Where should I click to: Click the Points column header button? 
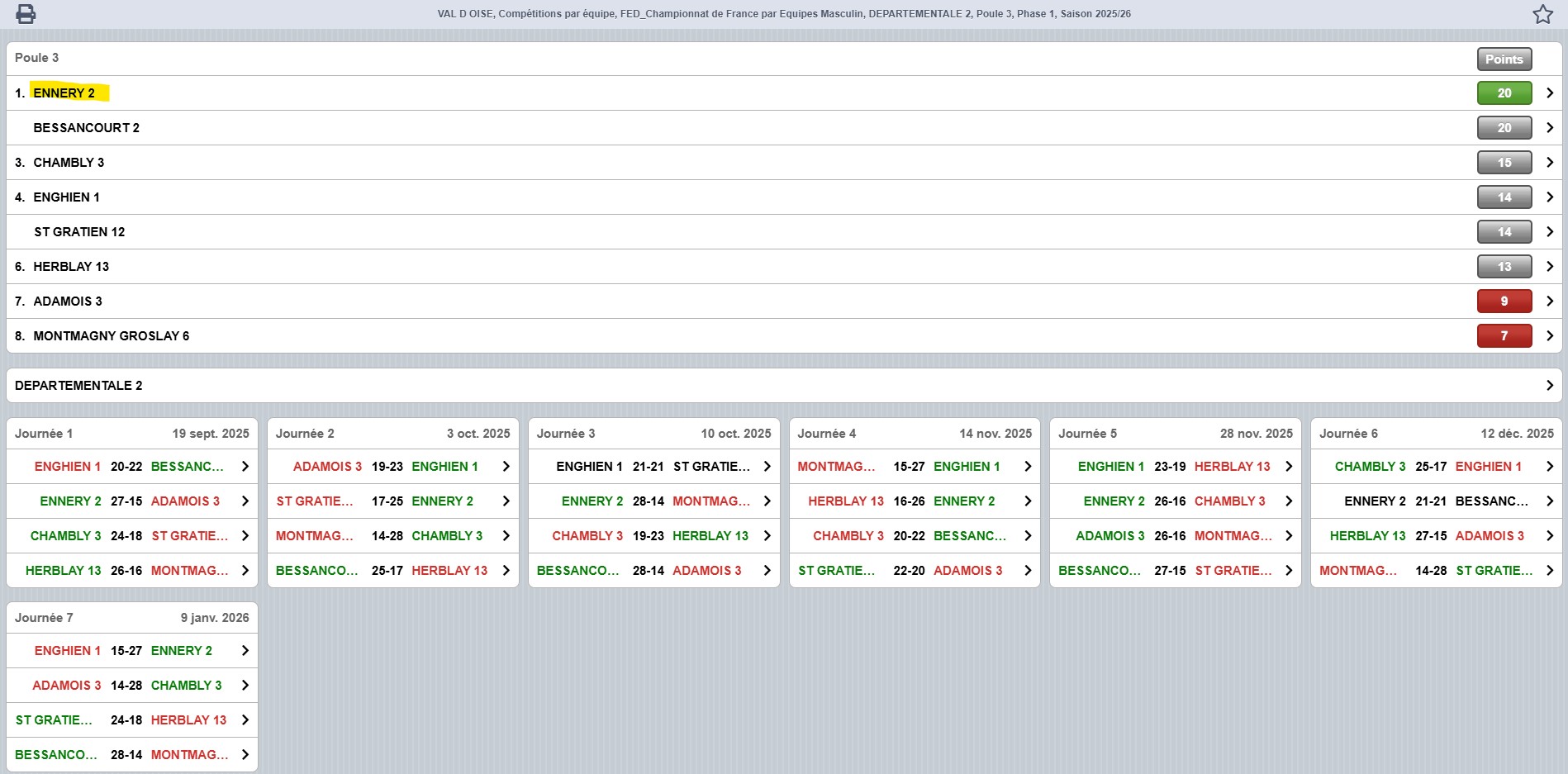(x=1504, y=59)
